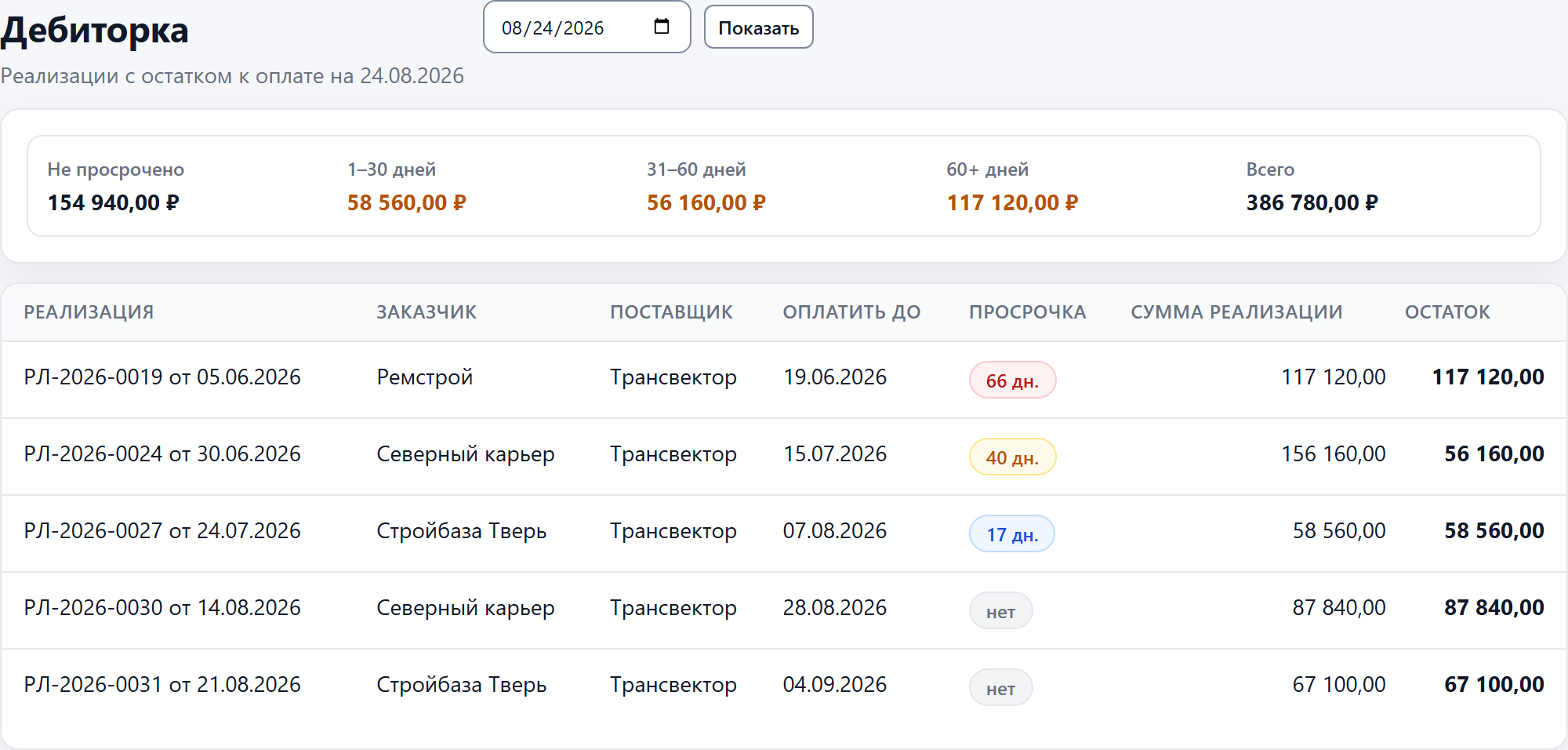
Task: Click the Показать button
Action: coord(758,27)
